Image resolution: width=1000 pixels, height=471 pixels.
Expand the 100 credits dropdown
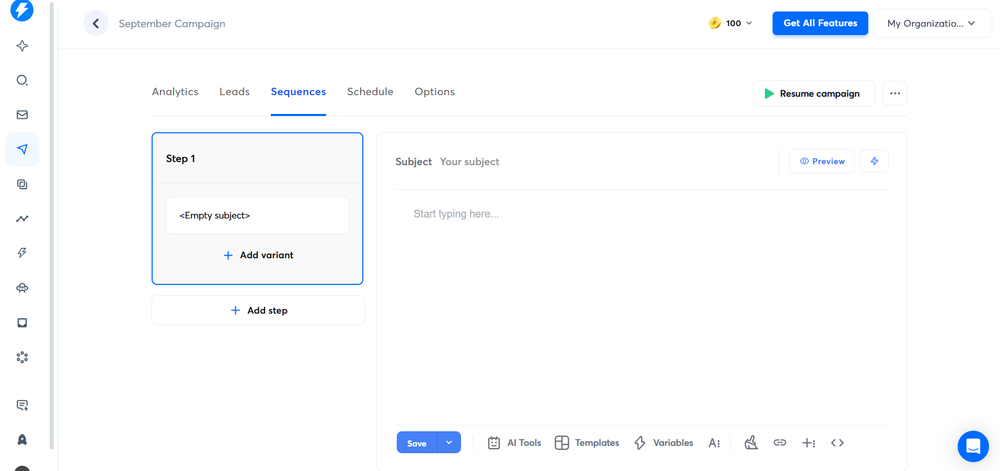tap(731, 23)
